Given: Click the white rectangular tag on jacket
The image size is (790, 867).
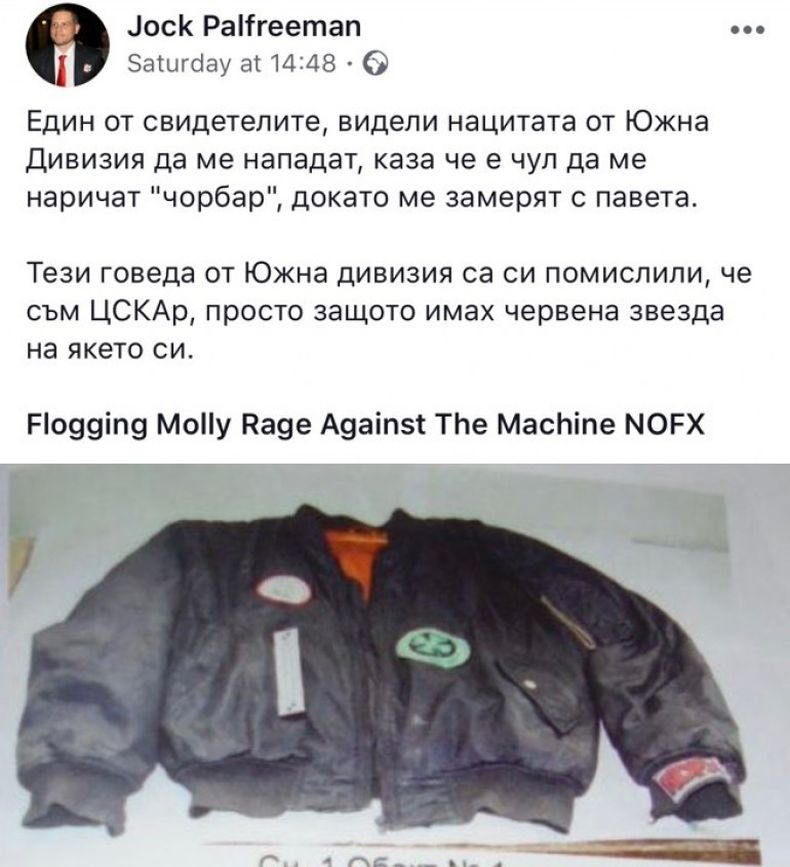Looking at the screenshot, I should 289,672.
